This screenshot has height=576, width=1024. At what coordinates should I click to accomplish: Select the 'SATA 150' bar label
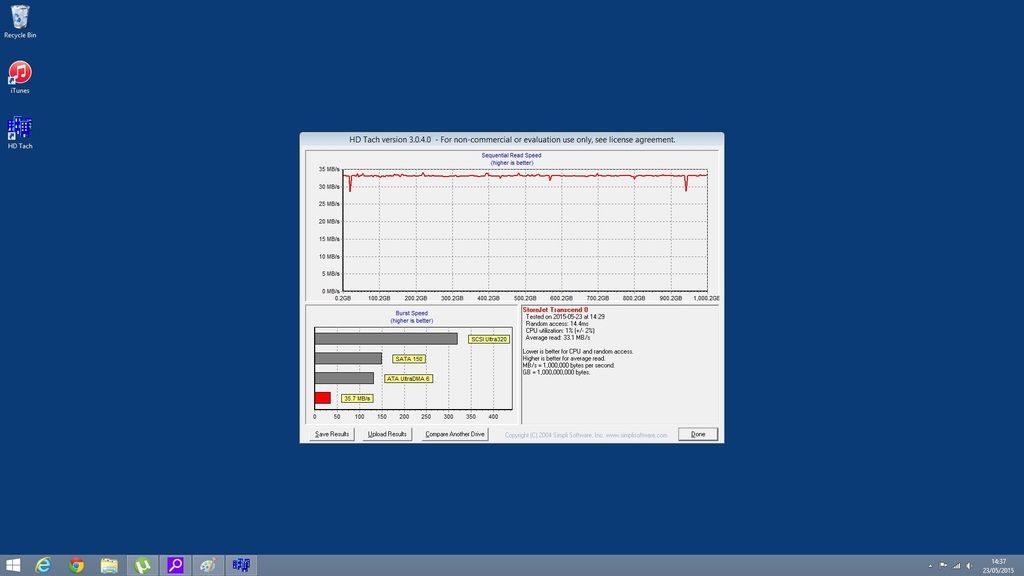[409, 359]
